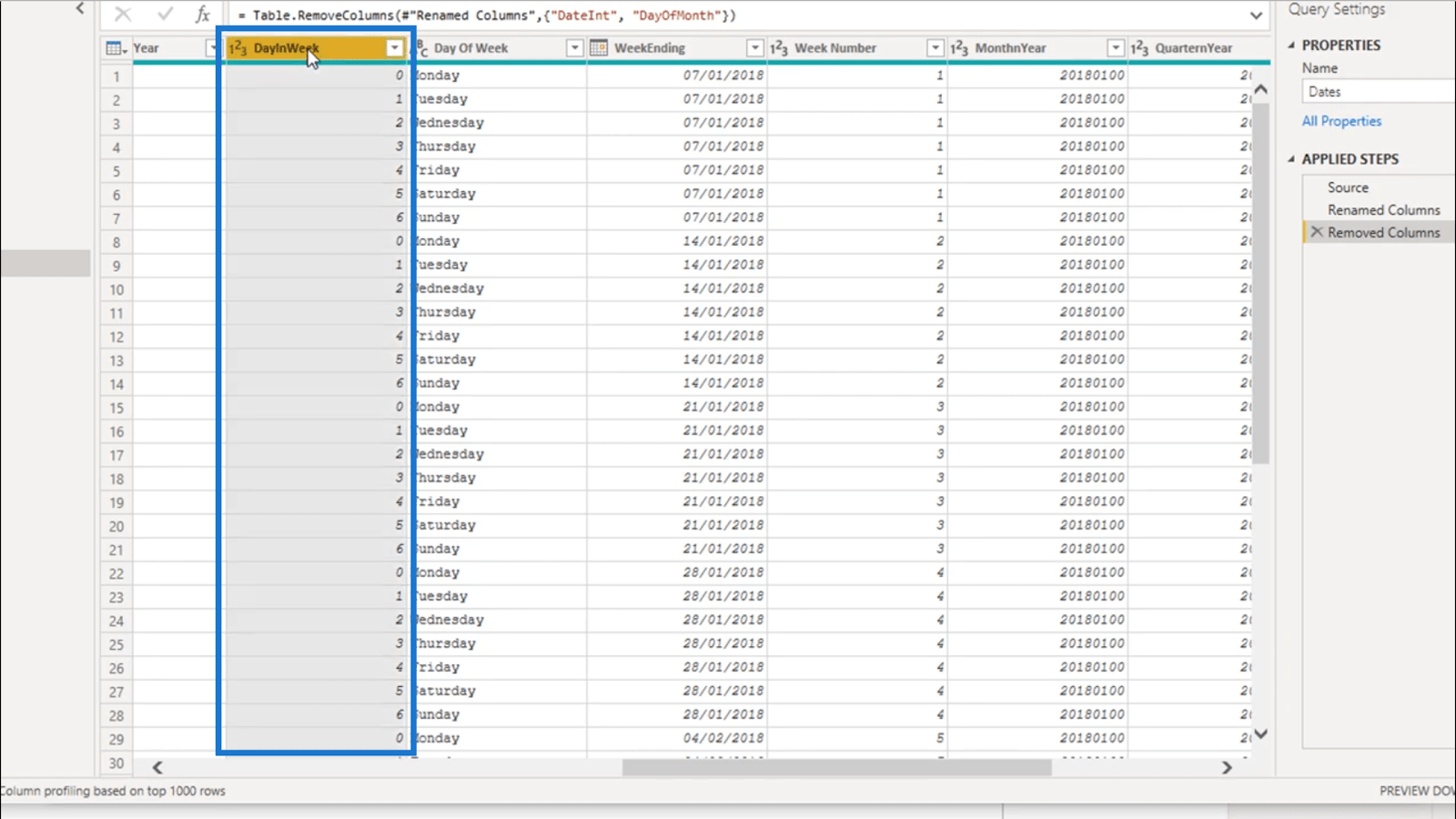Open All Properties link
The image size is (1456, 819).
1341,121
